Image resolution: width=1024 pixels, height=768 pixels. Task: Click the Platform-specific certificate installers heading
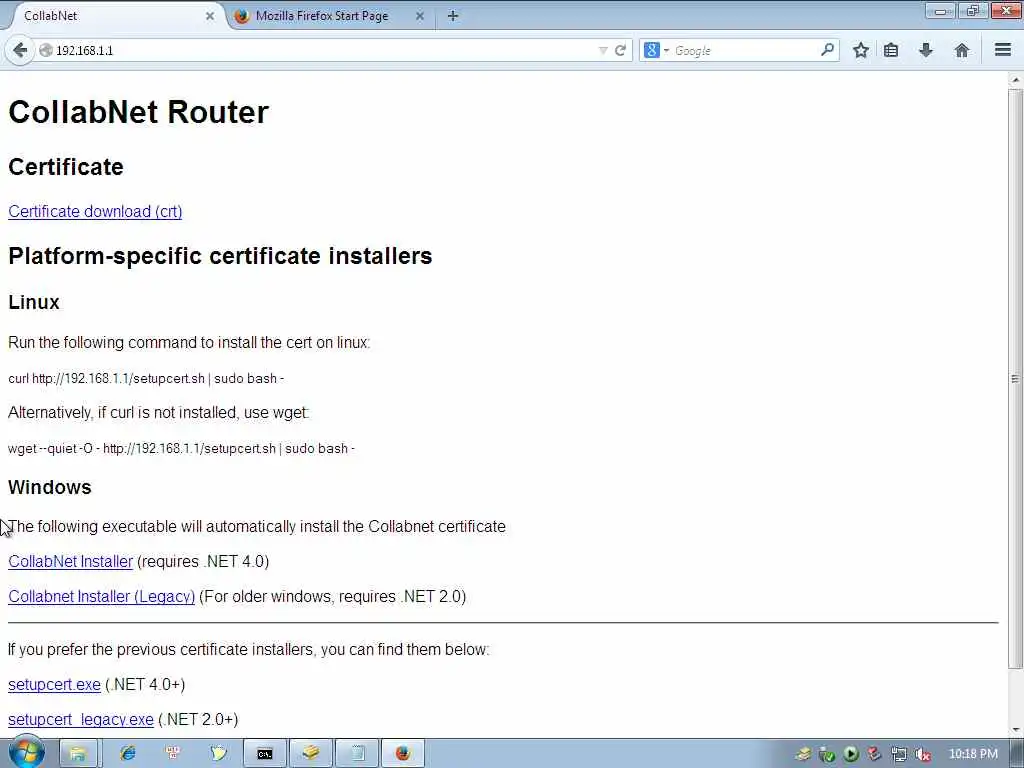[220, 256]
